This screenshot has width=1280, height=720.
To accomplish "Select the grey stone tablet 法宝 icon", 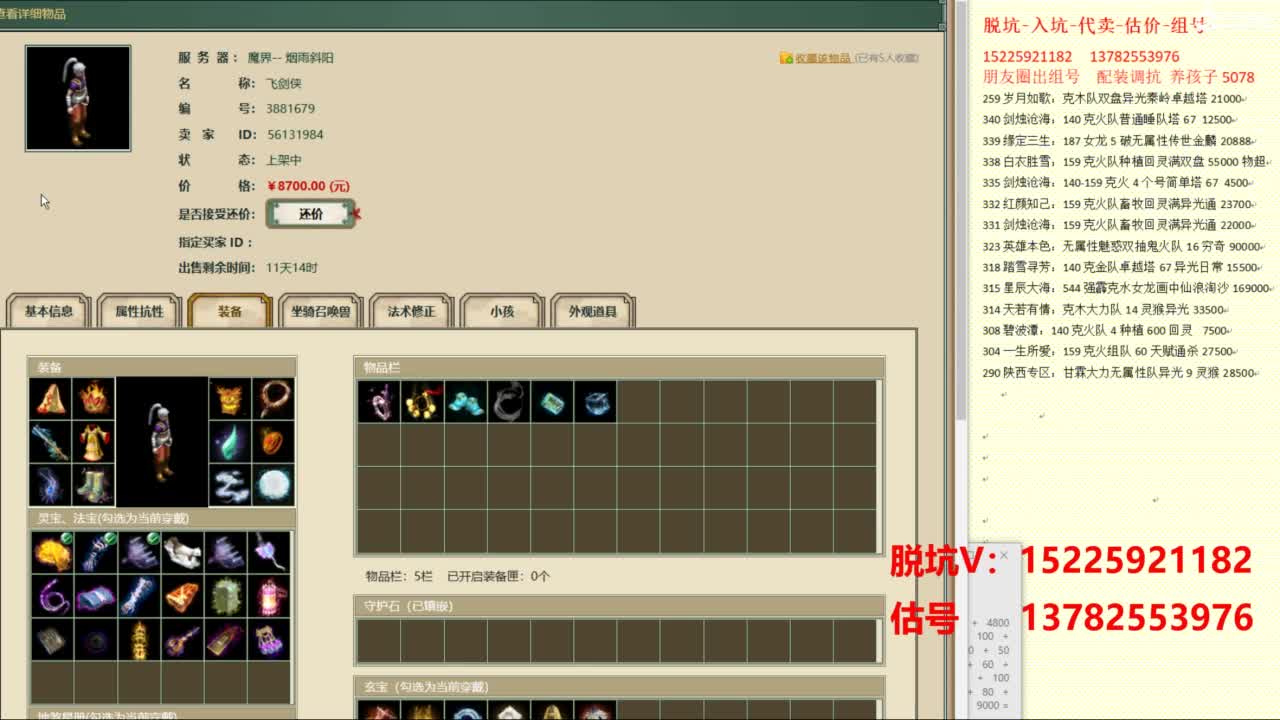I will [x=52, y=640].
